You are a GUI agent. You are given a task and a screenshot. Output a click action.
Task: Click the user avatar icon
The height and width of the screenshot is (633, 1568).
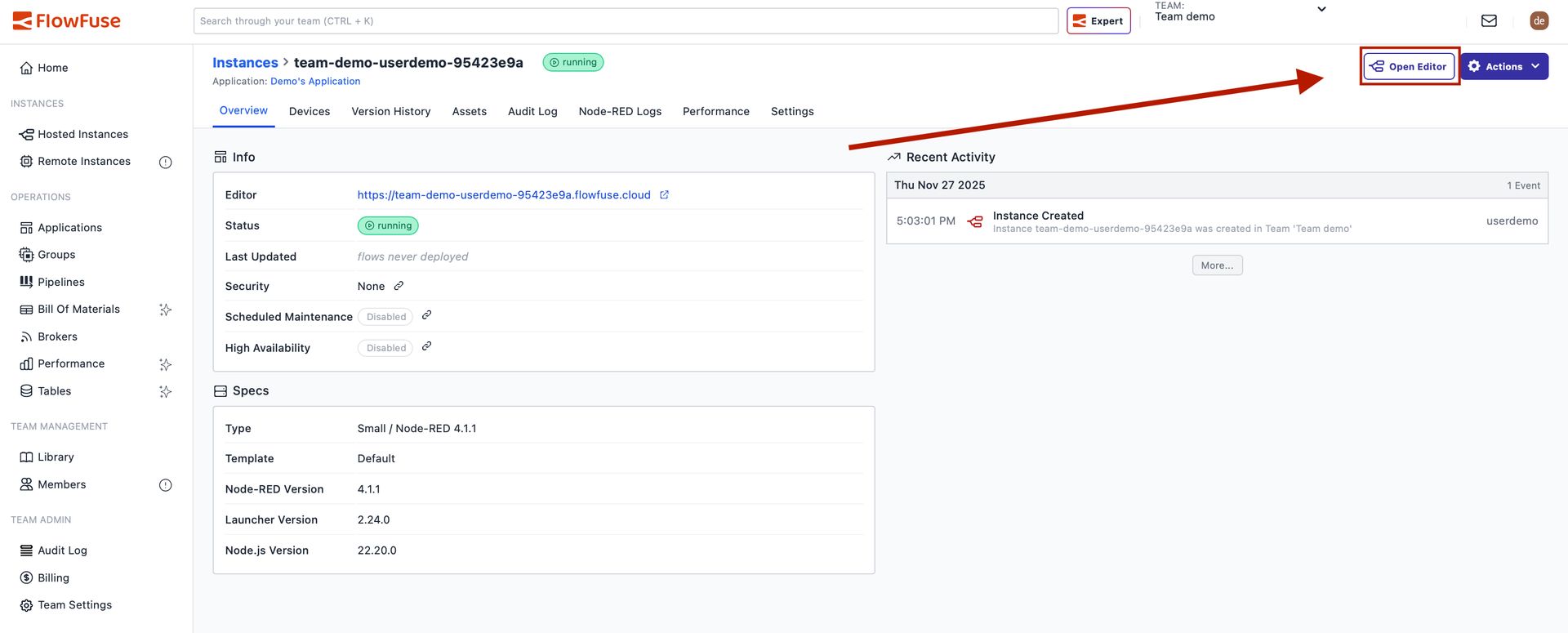[x=1539, y=21]
